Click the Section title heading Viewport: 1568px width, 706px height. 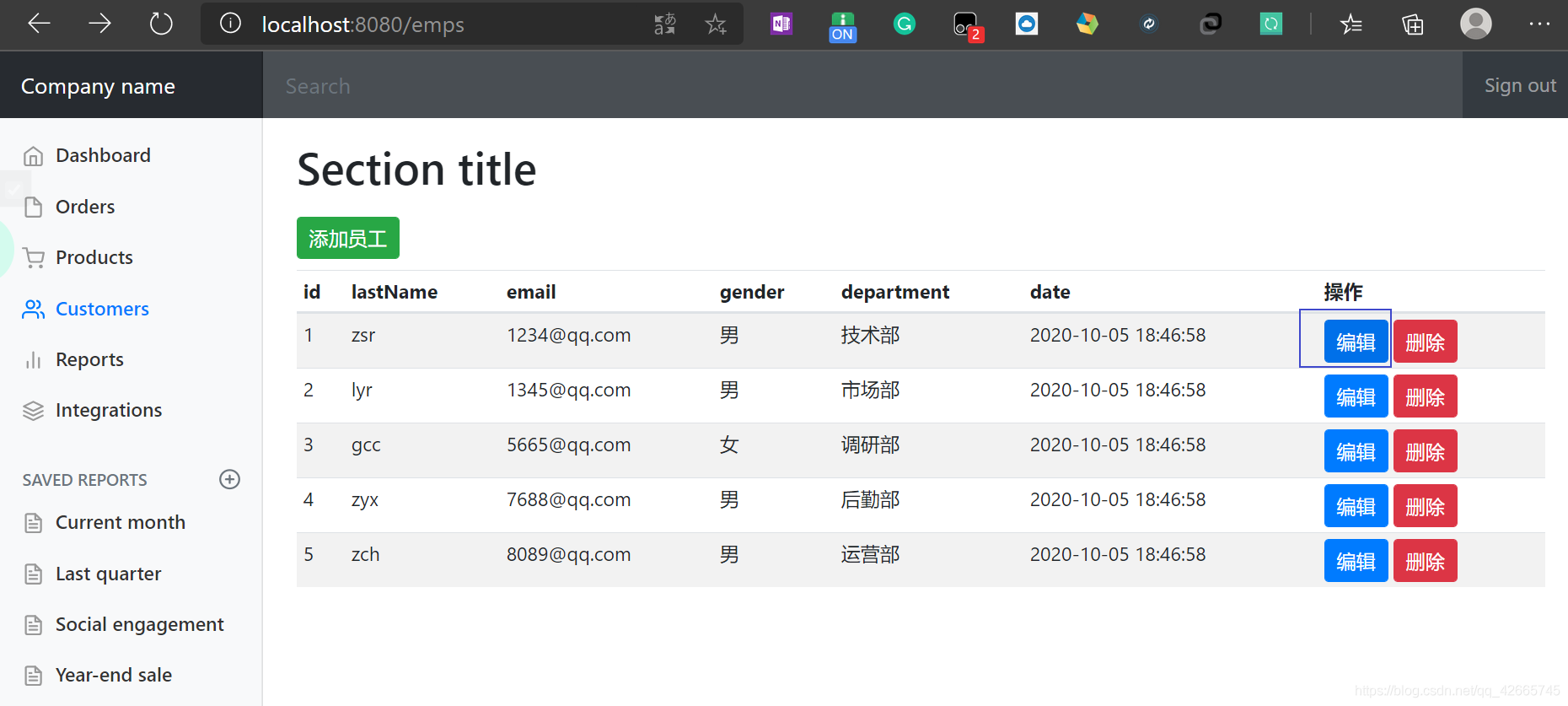click(416, 170)
